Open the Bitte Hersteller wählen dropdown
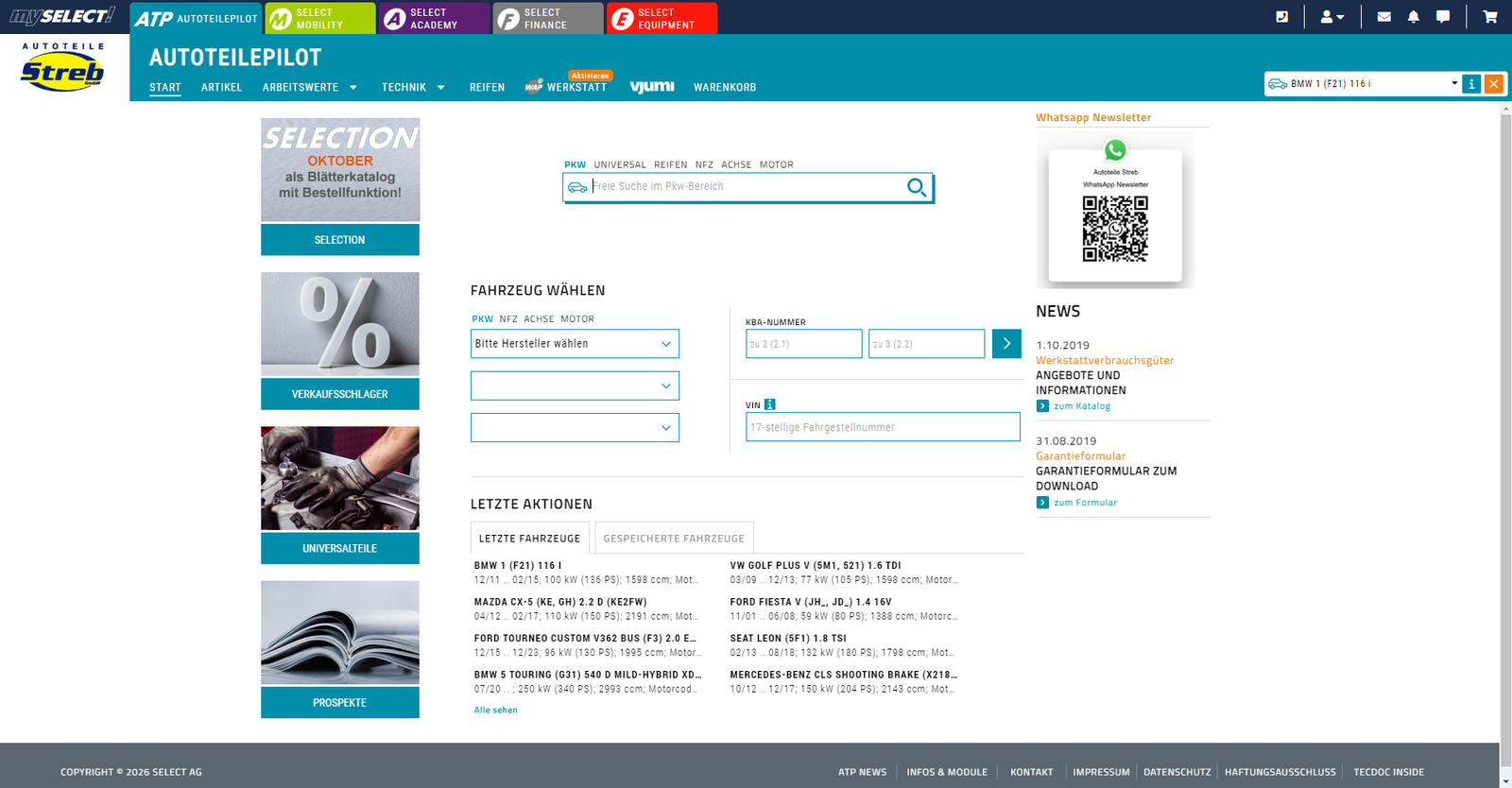 click(x=575, y=344)
